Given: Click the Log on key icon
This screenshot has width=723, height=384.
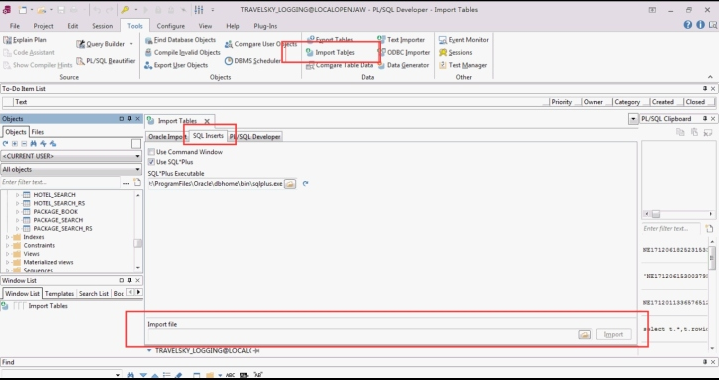Looking at the screenshot, I should [x=125, y=10].
